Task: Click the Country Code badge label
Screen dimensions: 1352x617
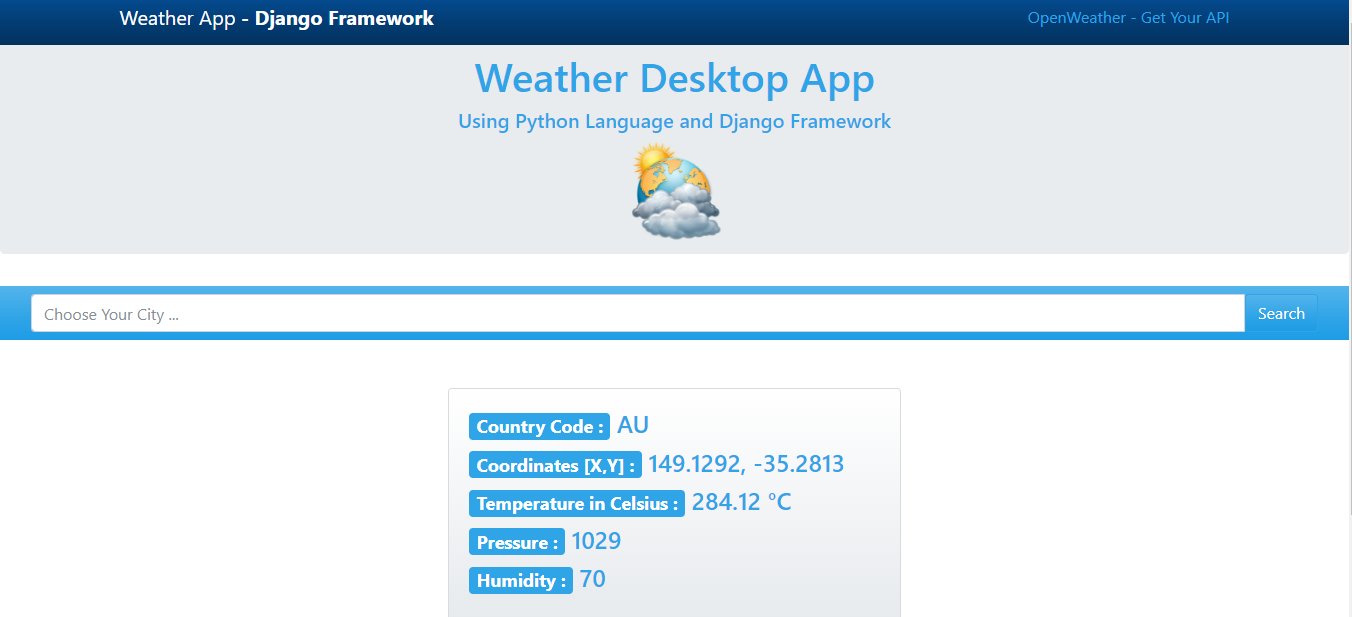Action: (x=539, y=427)
